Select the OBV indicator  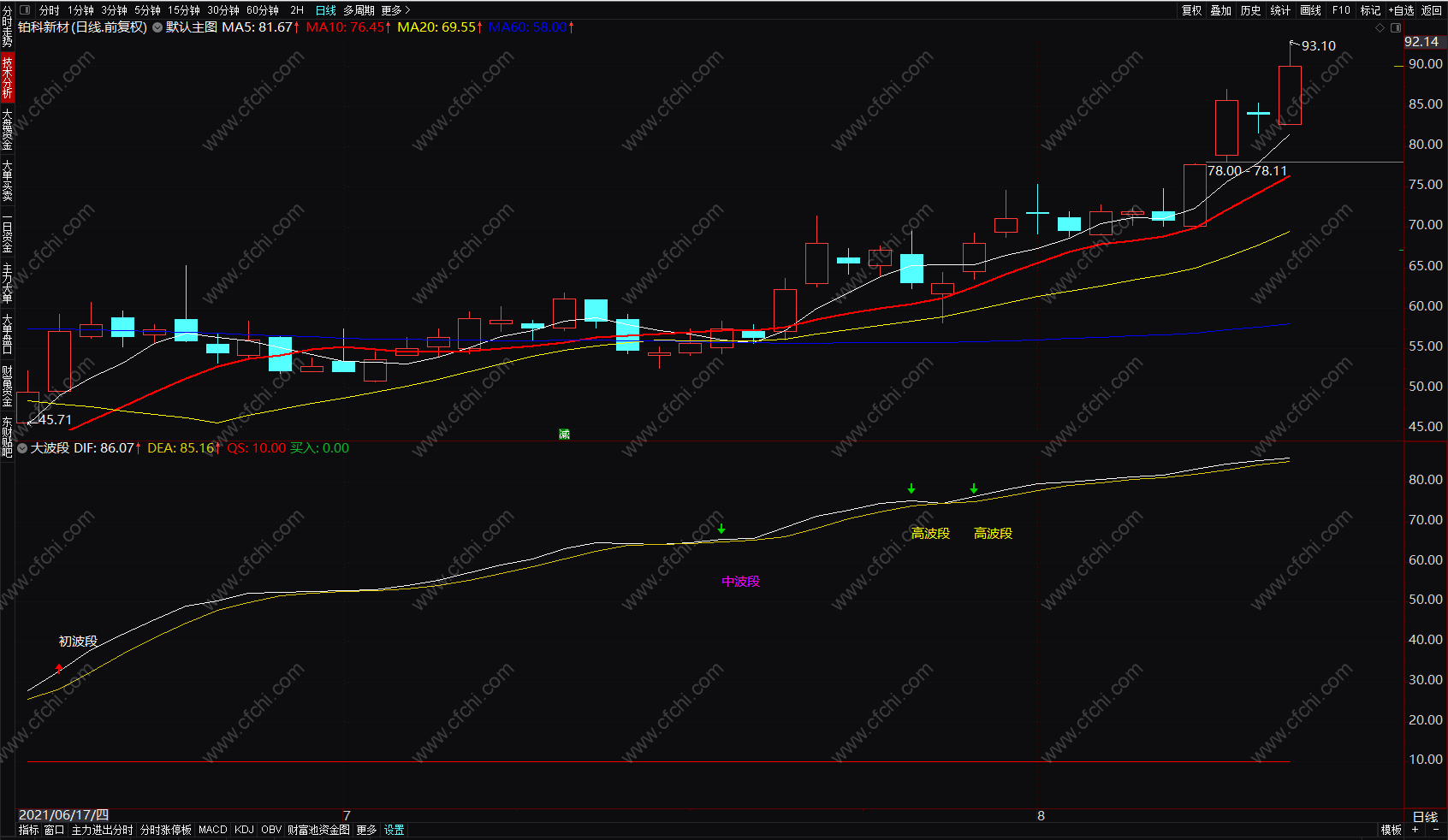pyautogui.click(x=271, y=830)
